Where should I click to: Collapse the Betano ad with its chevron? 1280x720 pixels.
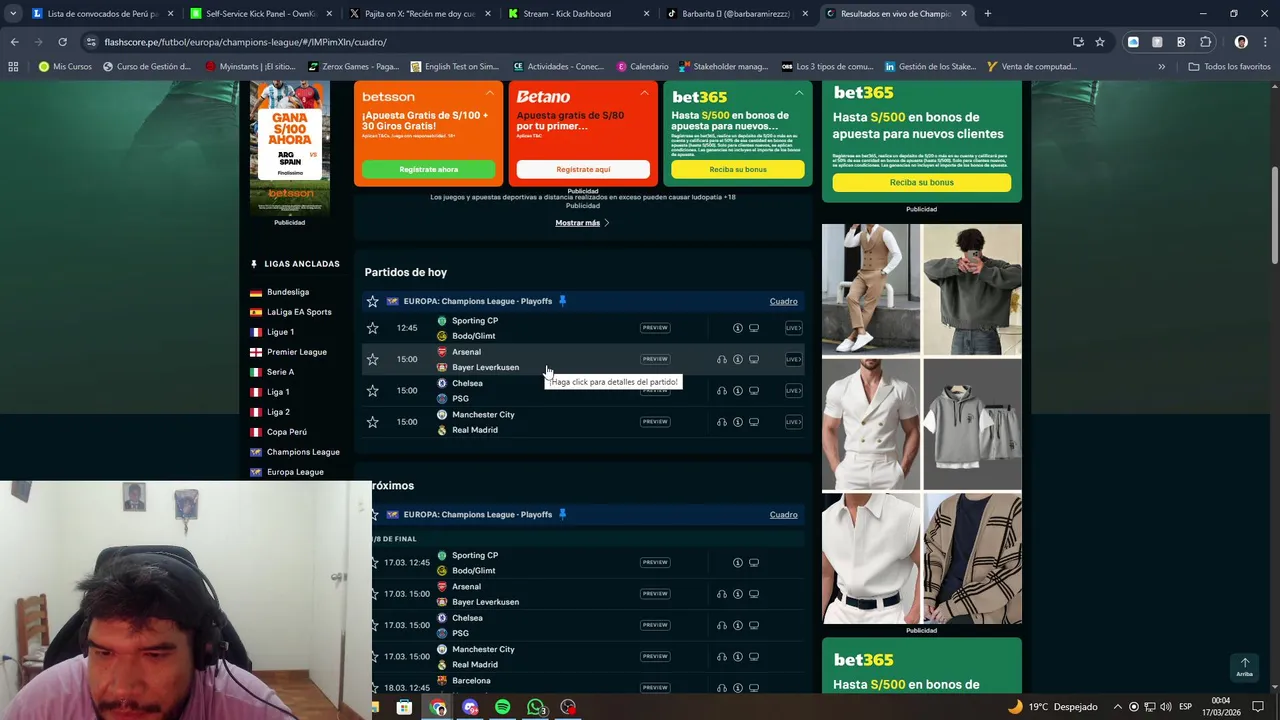click(644, 93)
